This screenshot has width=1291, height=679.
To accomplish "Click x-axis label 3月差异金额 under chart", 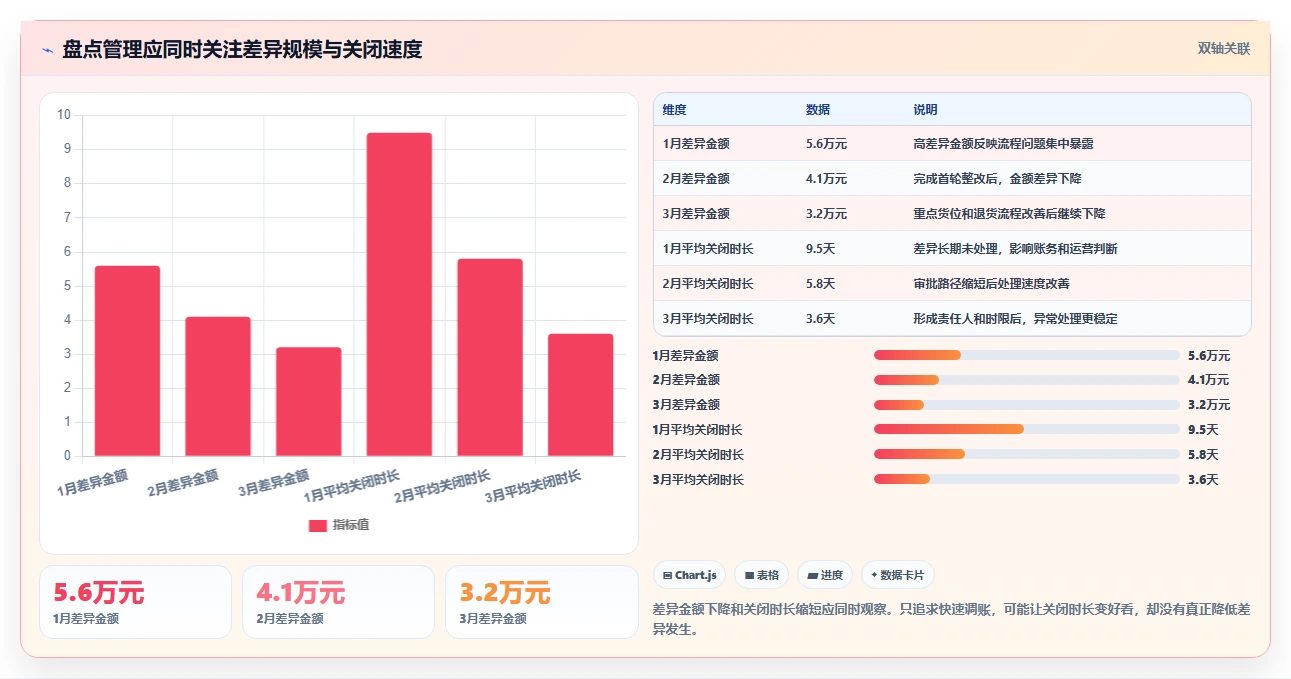I will [x=273, y=483].
